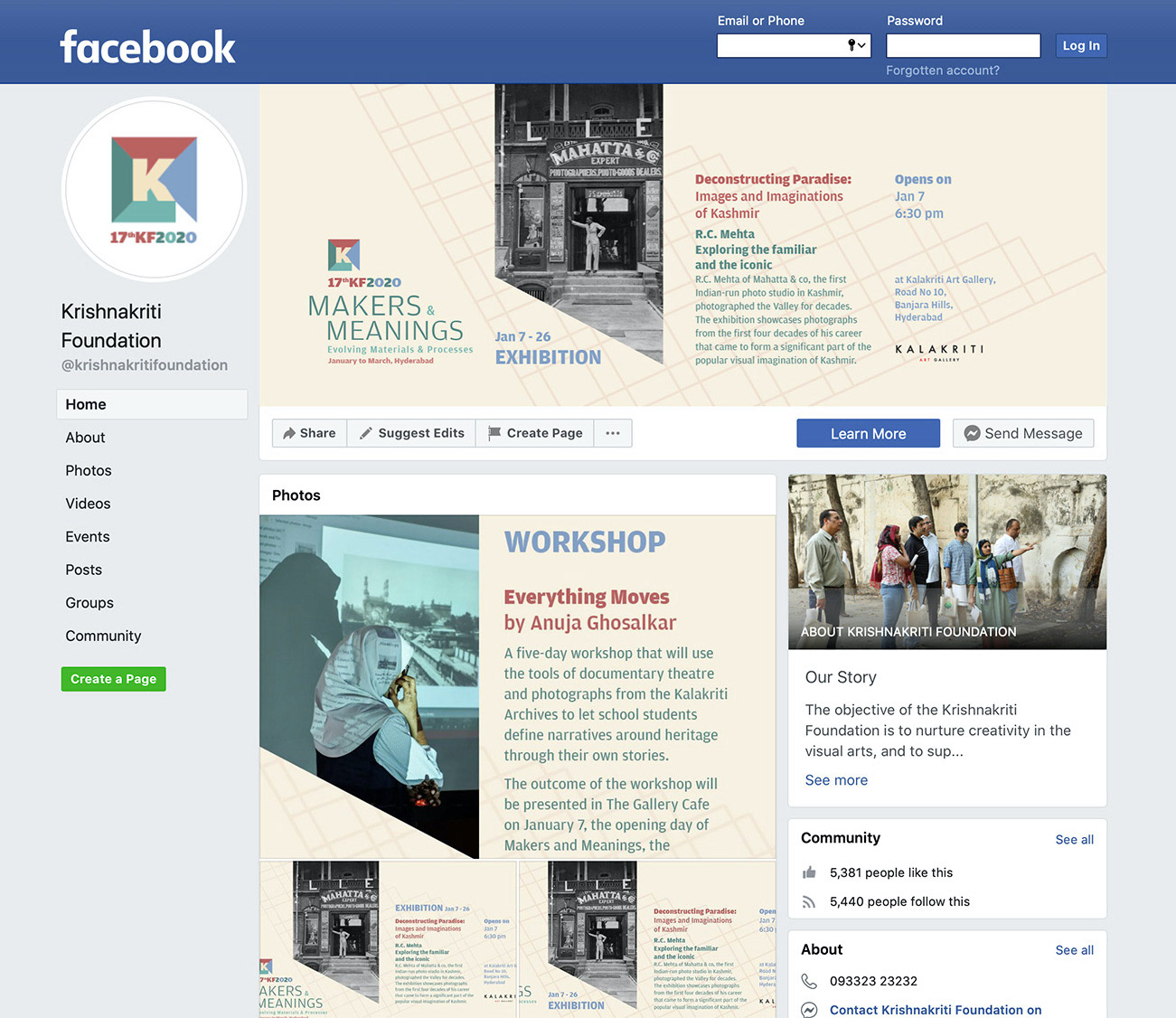Image resolution: width=1176 pixels, height=1018 pixels.
Task: Click the Our Story heading
Action: tap(841, 677)
